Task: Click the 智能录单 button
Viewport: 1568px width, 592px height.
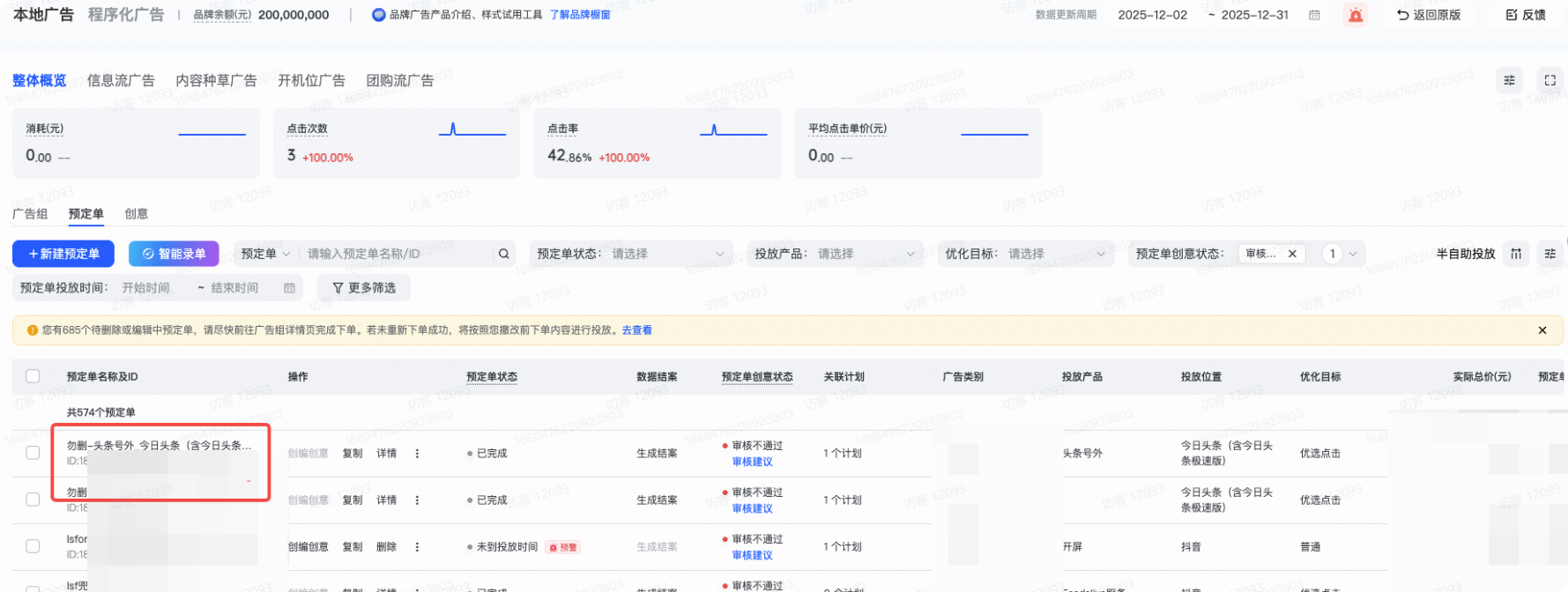Action: pyautogui.click(x=174, y=254)
